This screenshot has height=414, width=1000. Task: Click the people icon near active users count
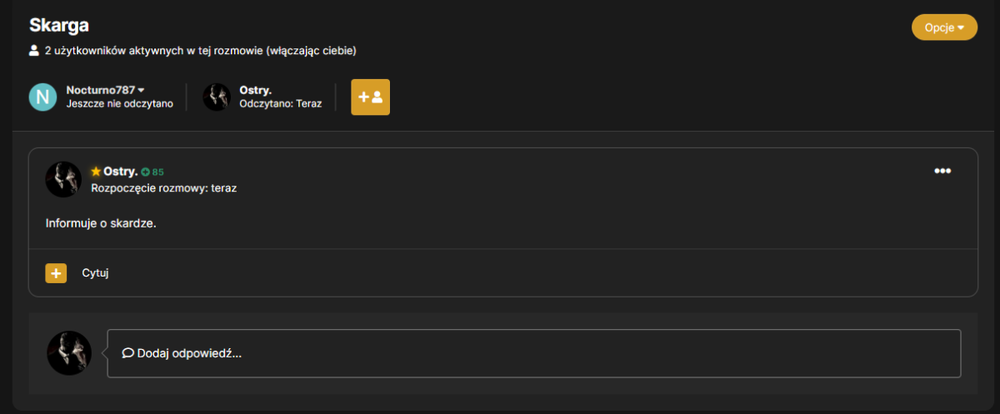point(34,50)
